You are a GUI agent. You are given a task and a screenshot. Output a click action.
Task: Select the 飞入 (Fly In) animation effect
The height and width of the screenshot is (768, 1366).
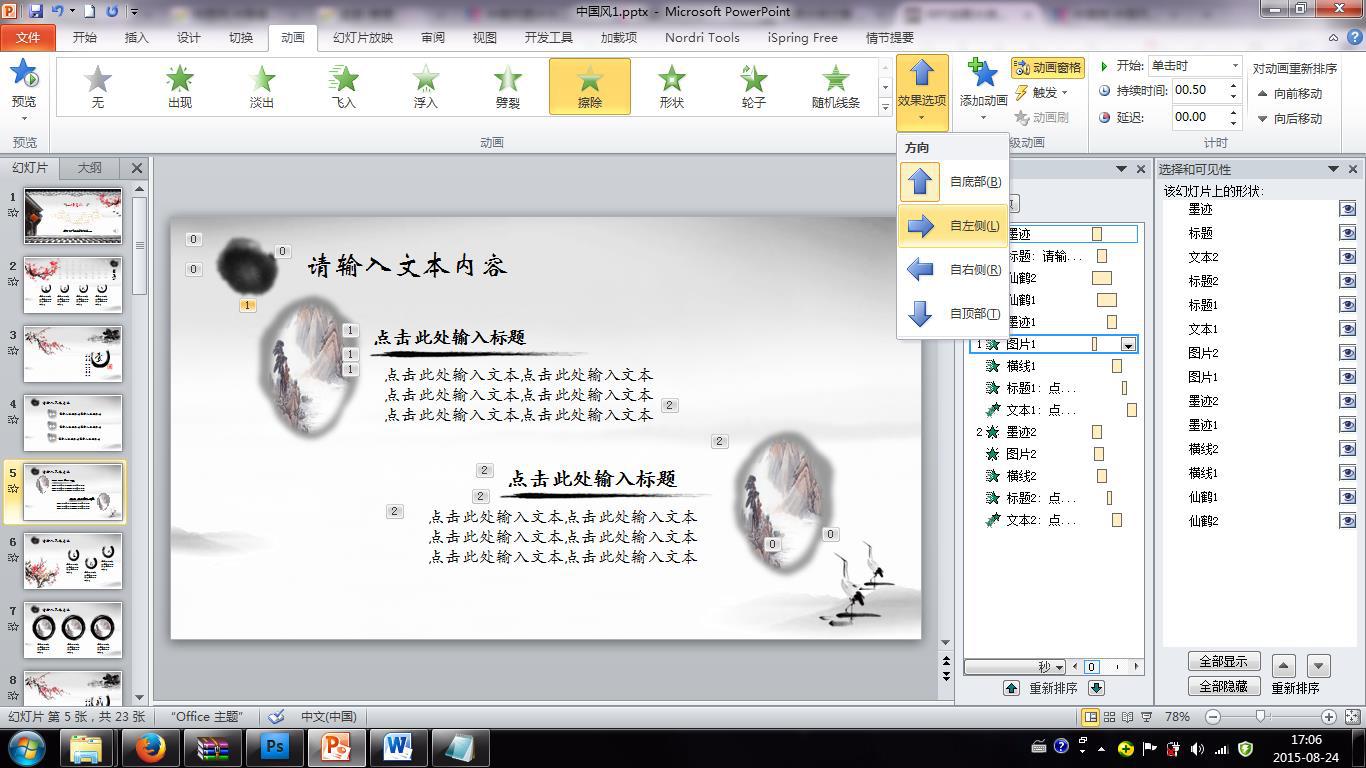[344, 86]
